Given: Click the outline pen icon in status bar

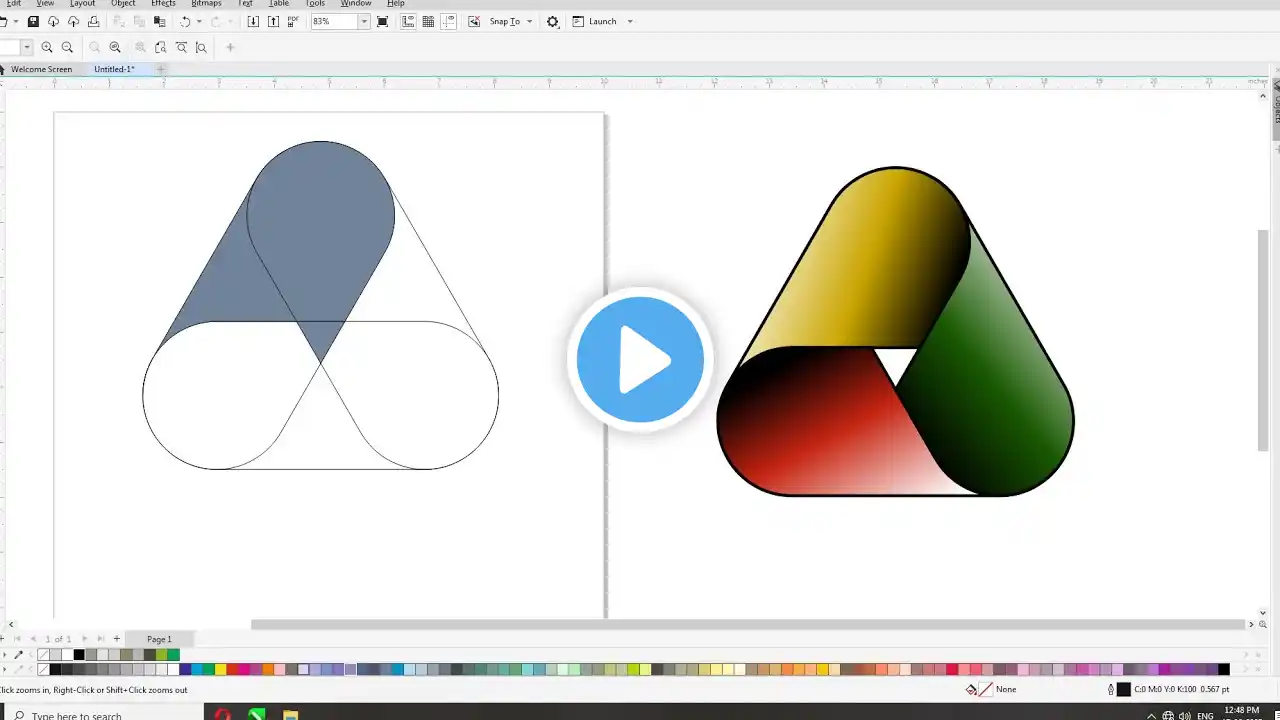Looking at the screenshot, I should (x=1111, y=689).
